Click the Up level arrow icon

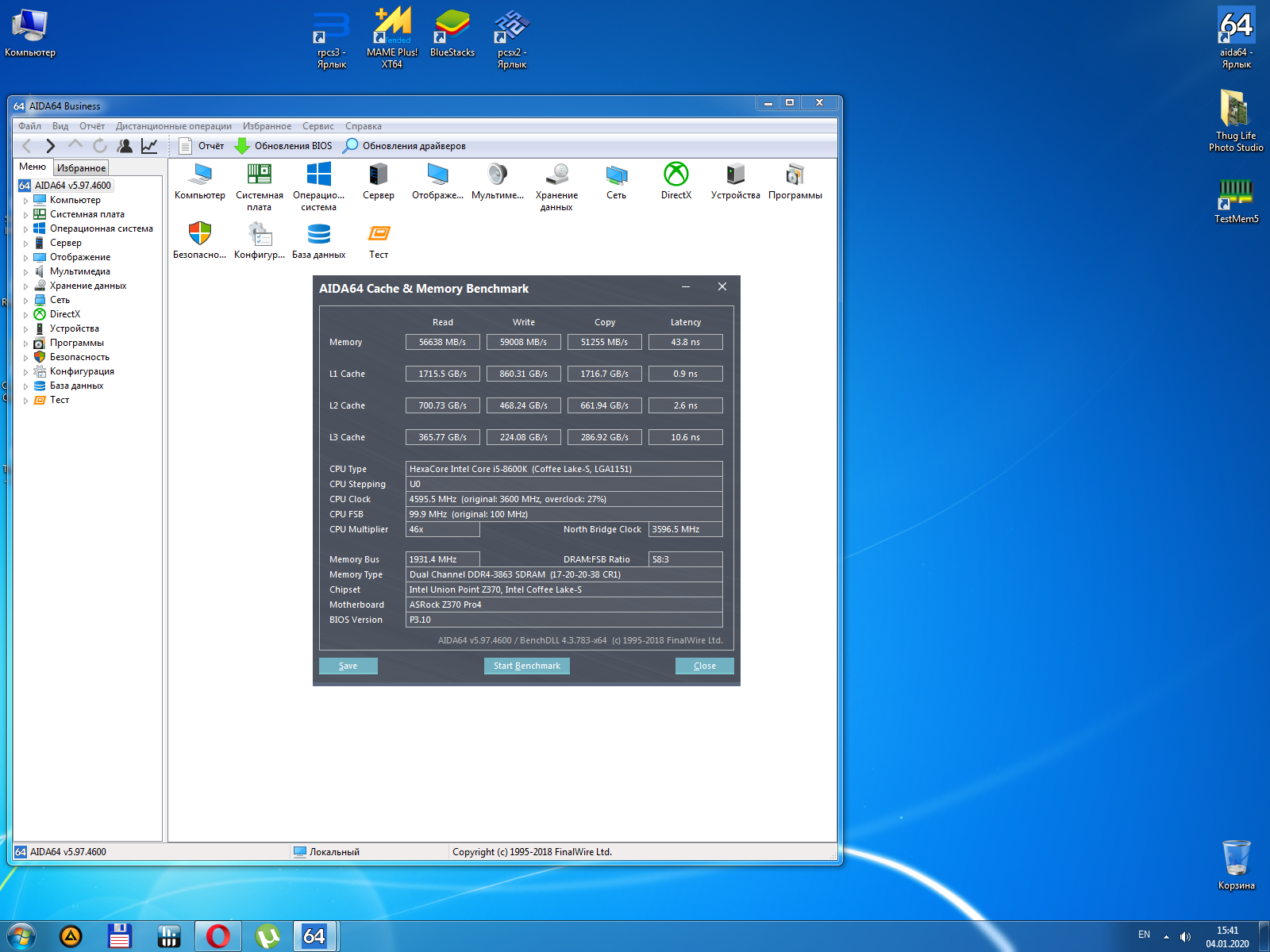(x=75, y=145)
